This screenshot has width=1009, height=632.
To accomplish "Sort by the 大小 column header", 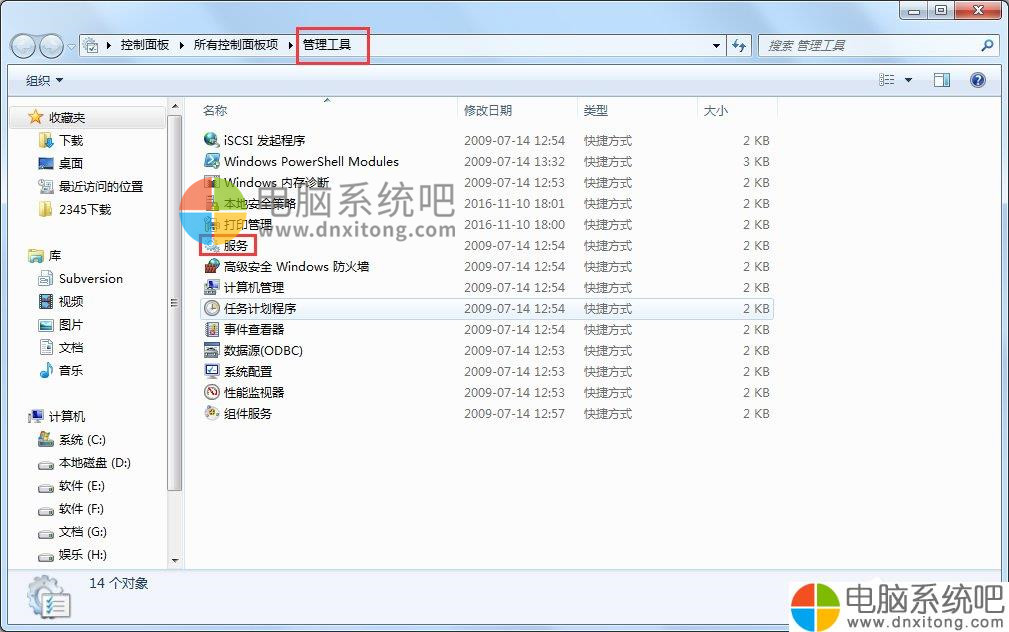I will (737, 110).
